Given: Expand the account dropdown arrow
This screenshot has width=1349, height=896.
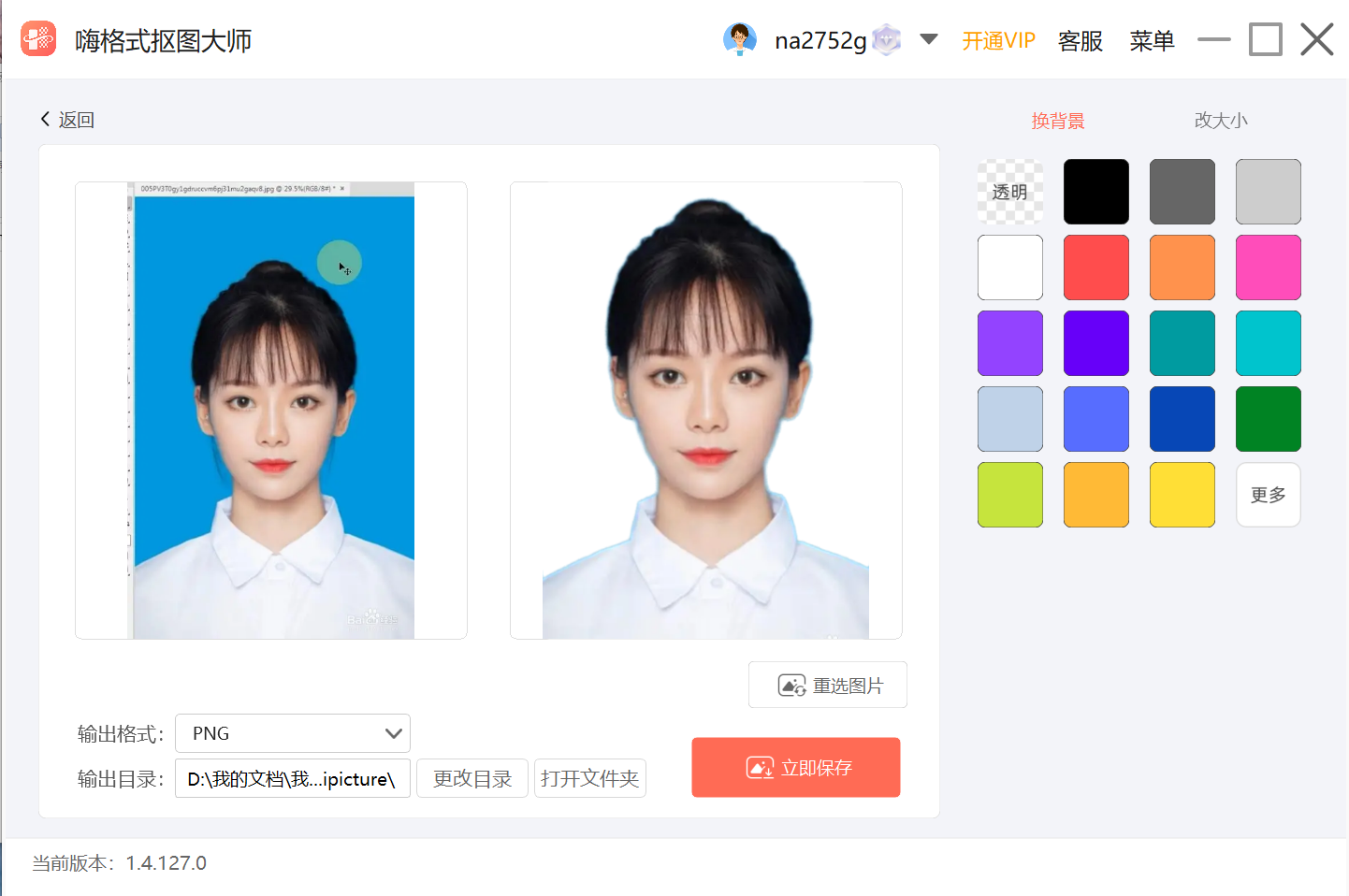Looking at the screenshot, I should [x=929, y=39].
